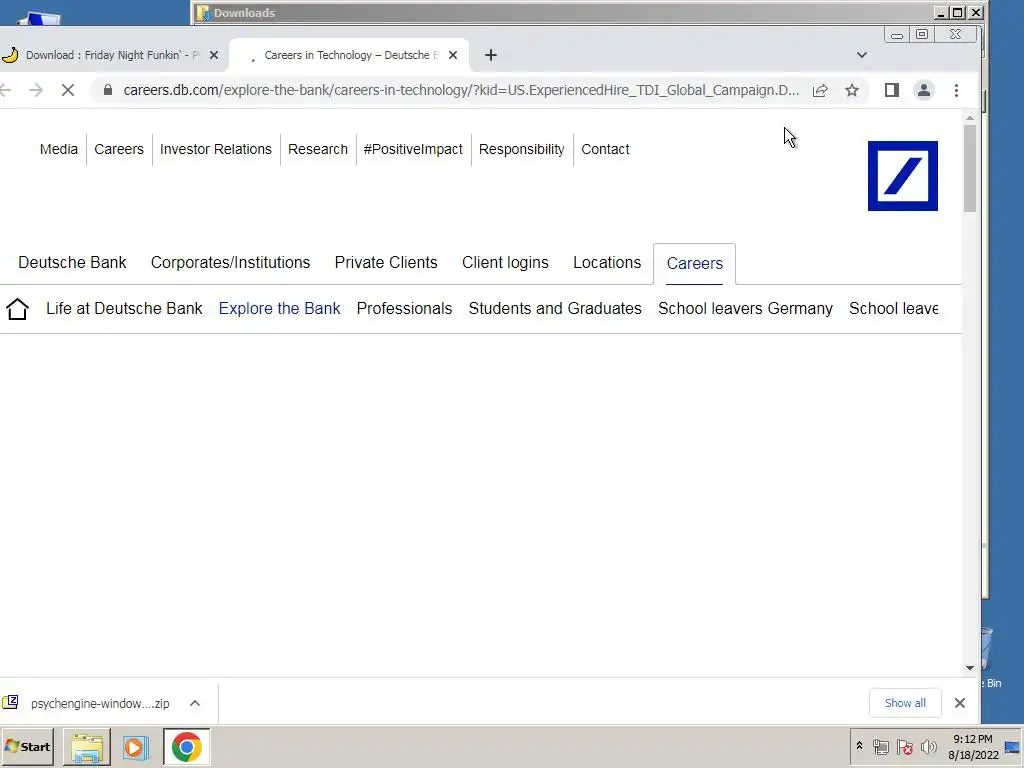Go to Investor Relations
Viewport: 1024px width, 768px height.
point(216,150)
